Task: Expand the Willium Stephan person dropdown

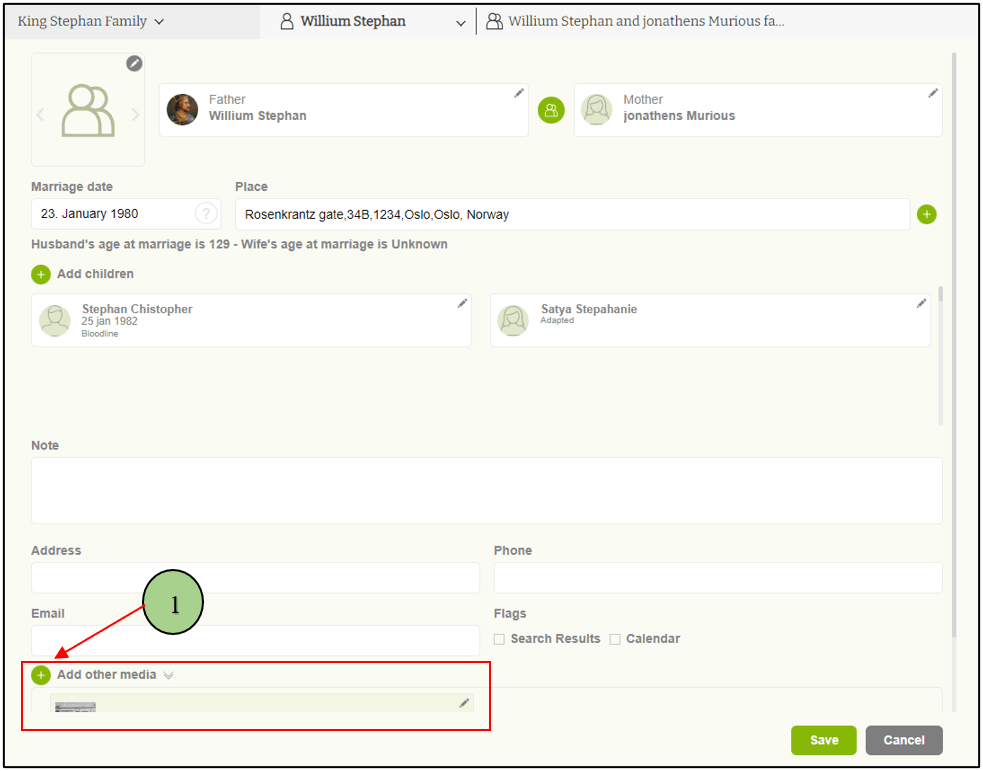Action: 460,22
